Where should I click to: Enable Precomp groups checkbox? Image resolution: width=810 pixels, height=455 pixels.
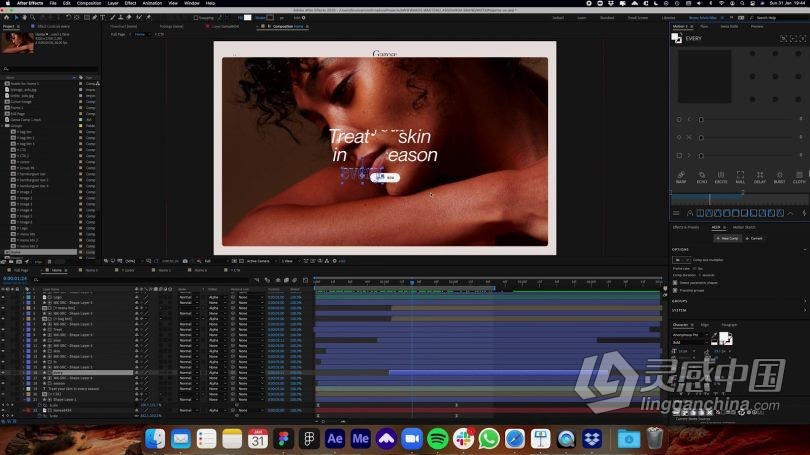675,290
